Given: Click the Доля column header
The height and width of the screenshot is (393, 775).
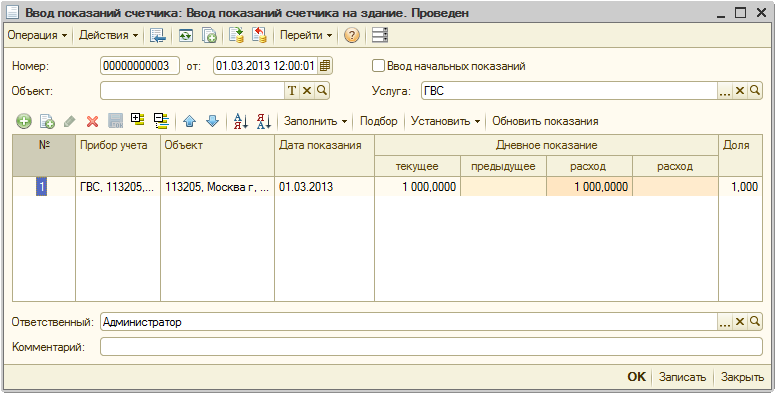Looking at the screenshot, I should [x=740, y=155].
